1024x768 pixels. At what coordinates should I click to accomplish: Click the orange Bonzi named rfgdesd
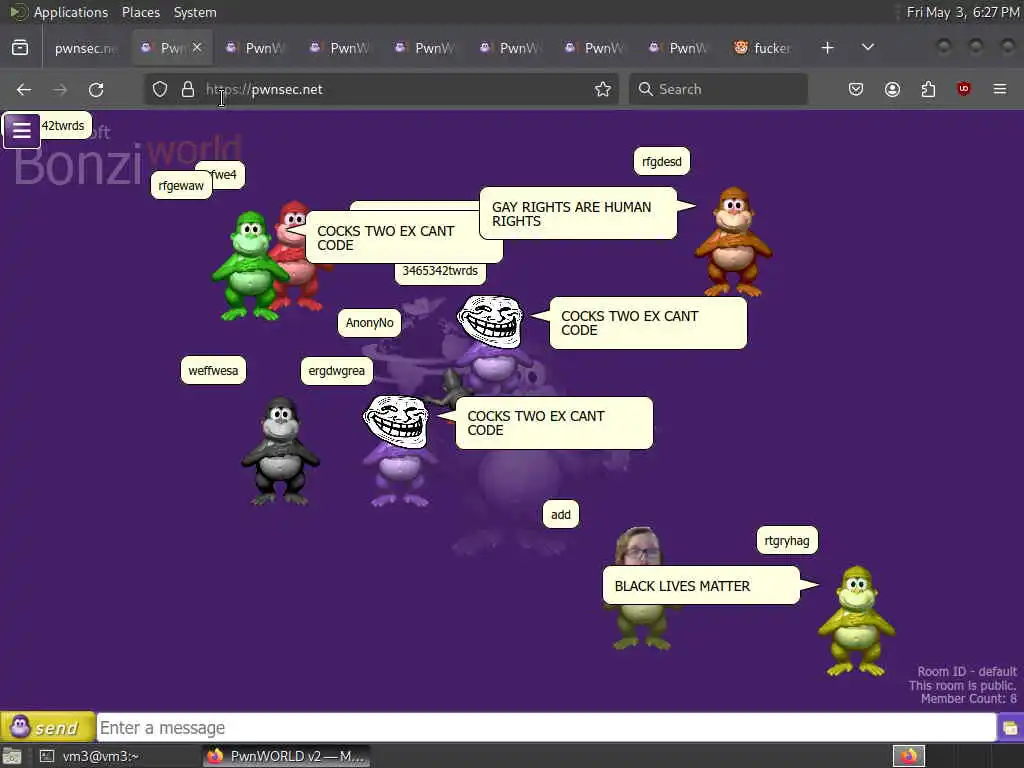733,242
